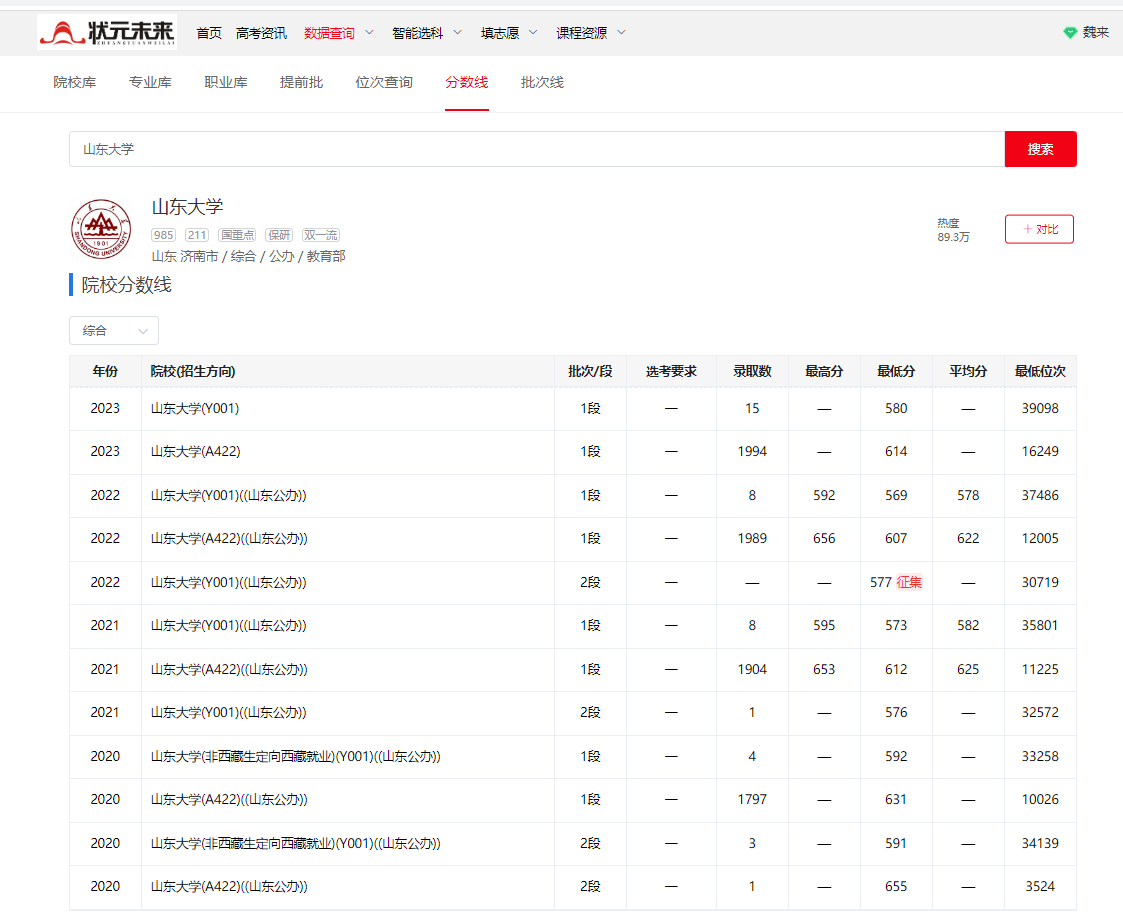Switch to the 提前批 tab
This screenshot has width=1123, height=917.
tap(301, 82)
